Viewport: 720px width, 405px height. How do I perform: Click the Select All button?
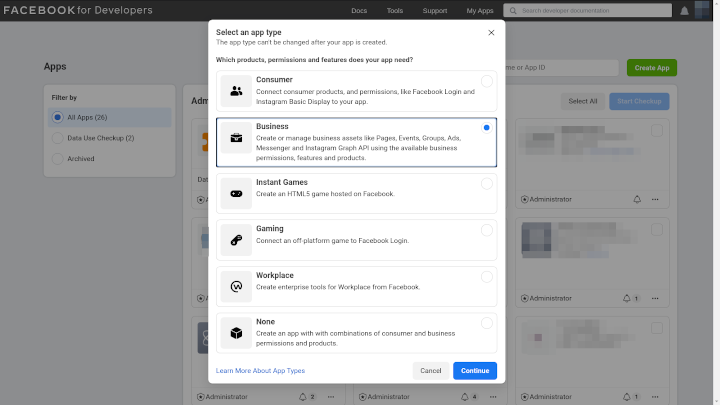[x=583, y=101]
